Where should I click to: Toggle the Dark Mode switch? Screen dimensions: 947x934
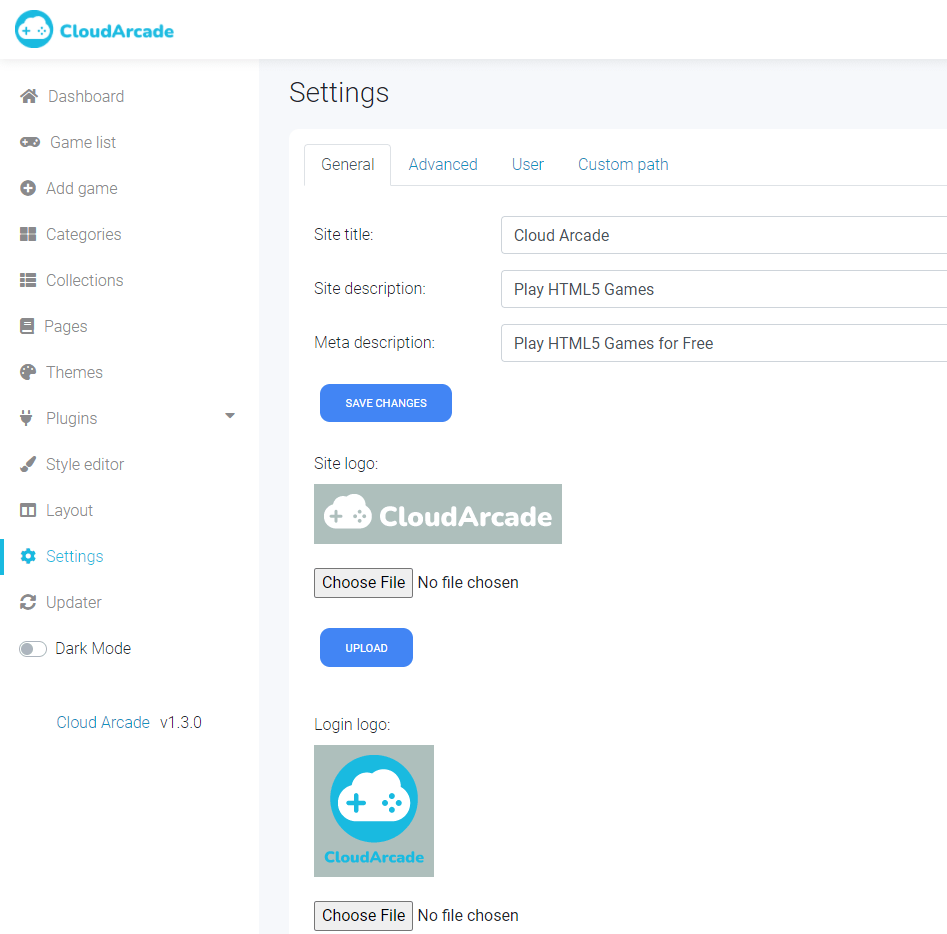click(x=33, y=649)
